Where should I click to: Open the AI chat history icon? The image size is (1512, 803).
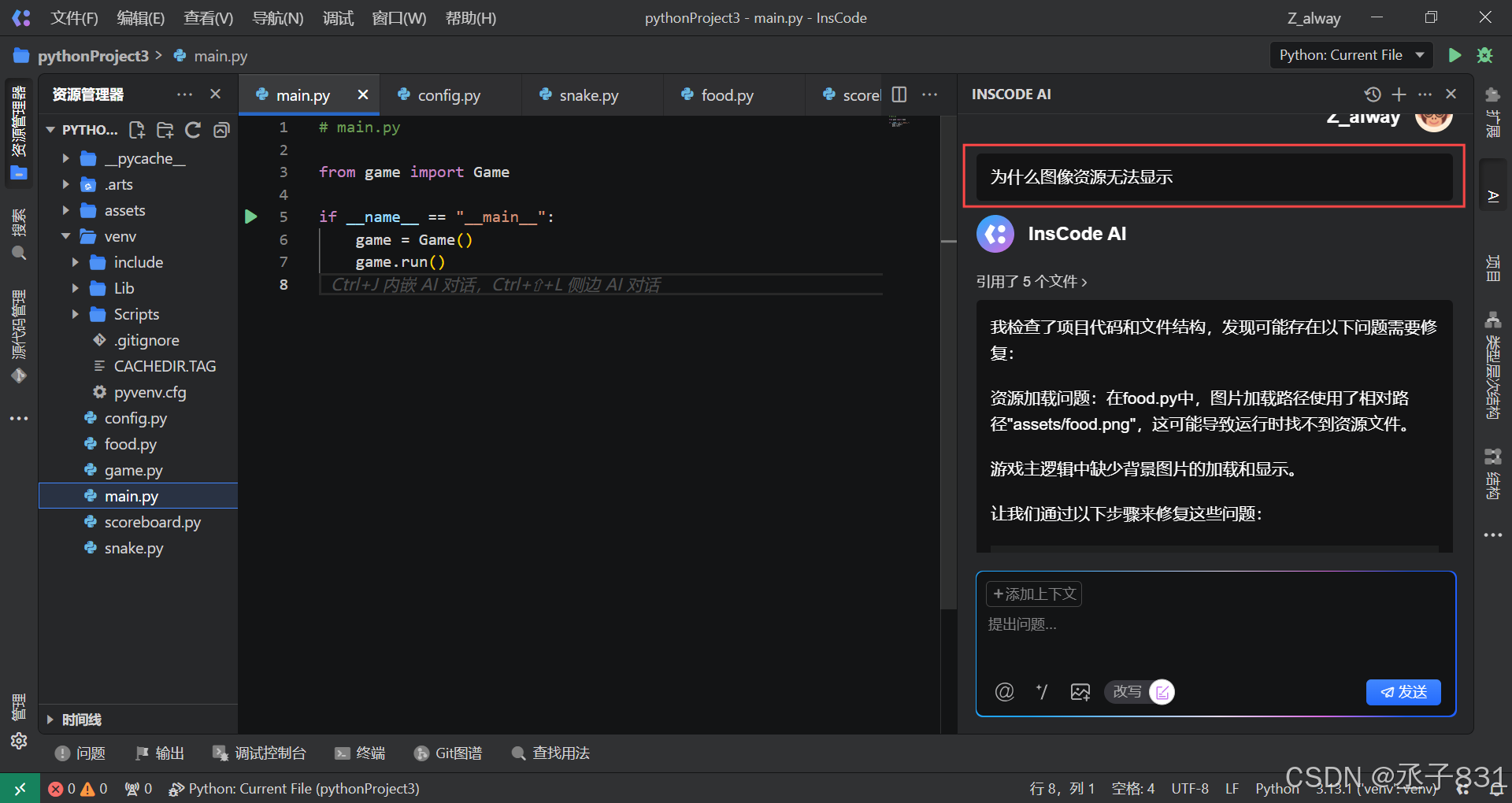1373,94
